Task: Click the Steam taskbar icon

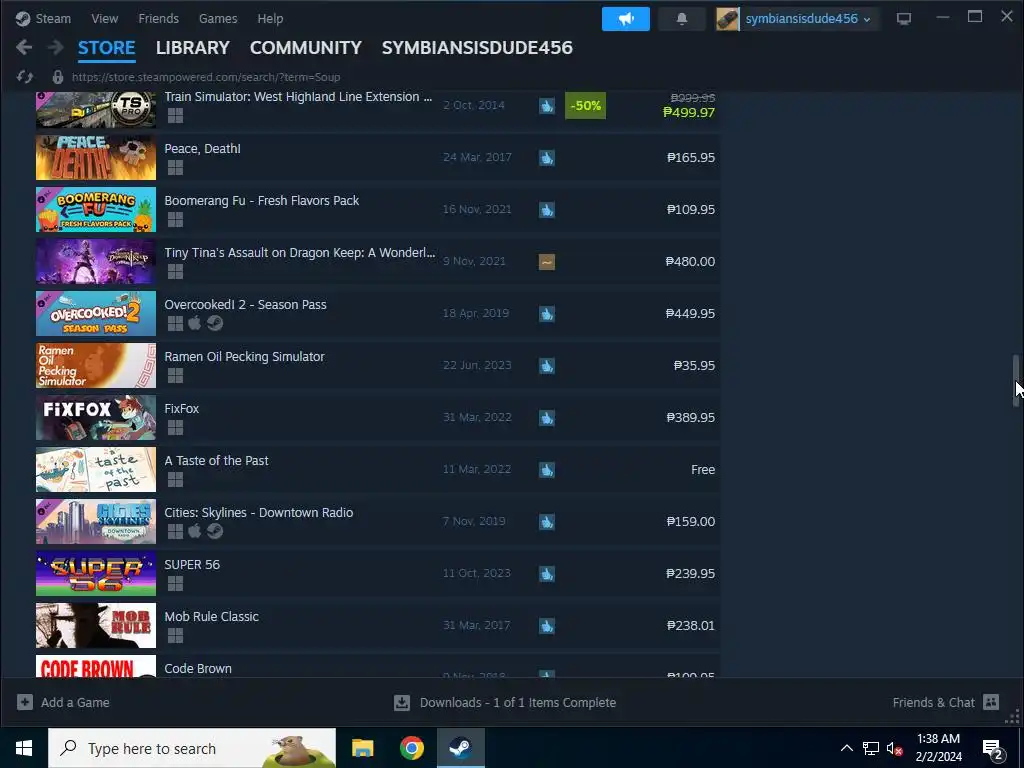Action: 461,748
